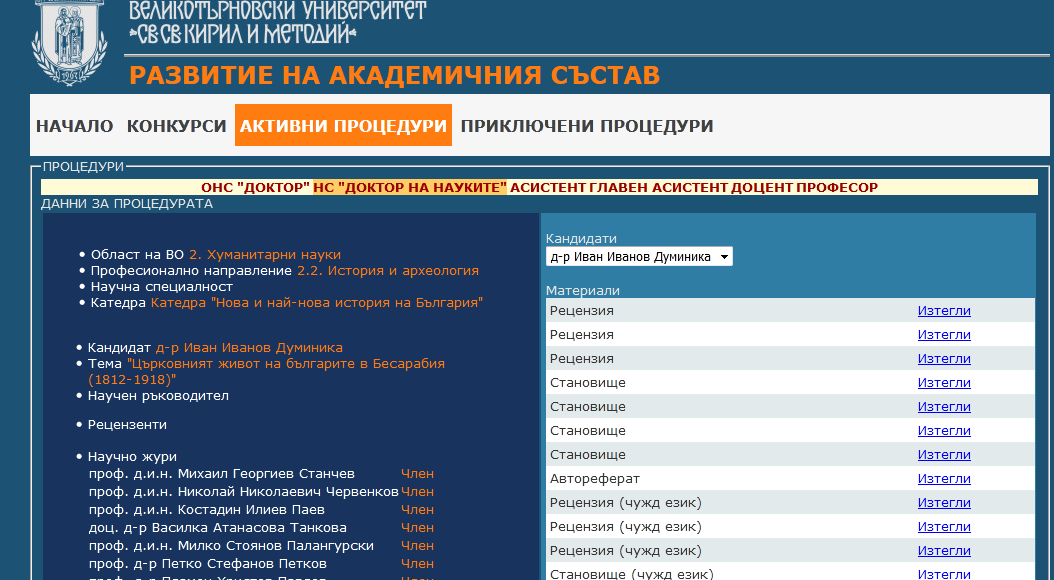1054x580 pixels.
Task: Expand the Кандидати dropdown list
Action: pyautogui.click(x=639, y=257)
